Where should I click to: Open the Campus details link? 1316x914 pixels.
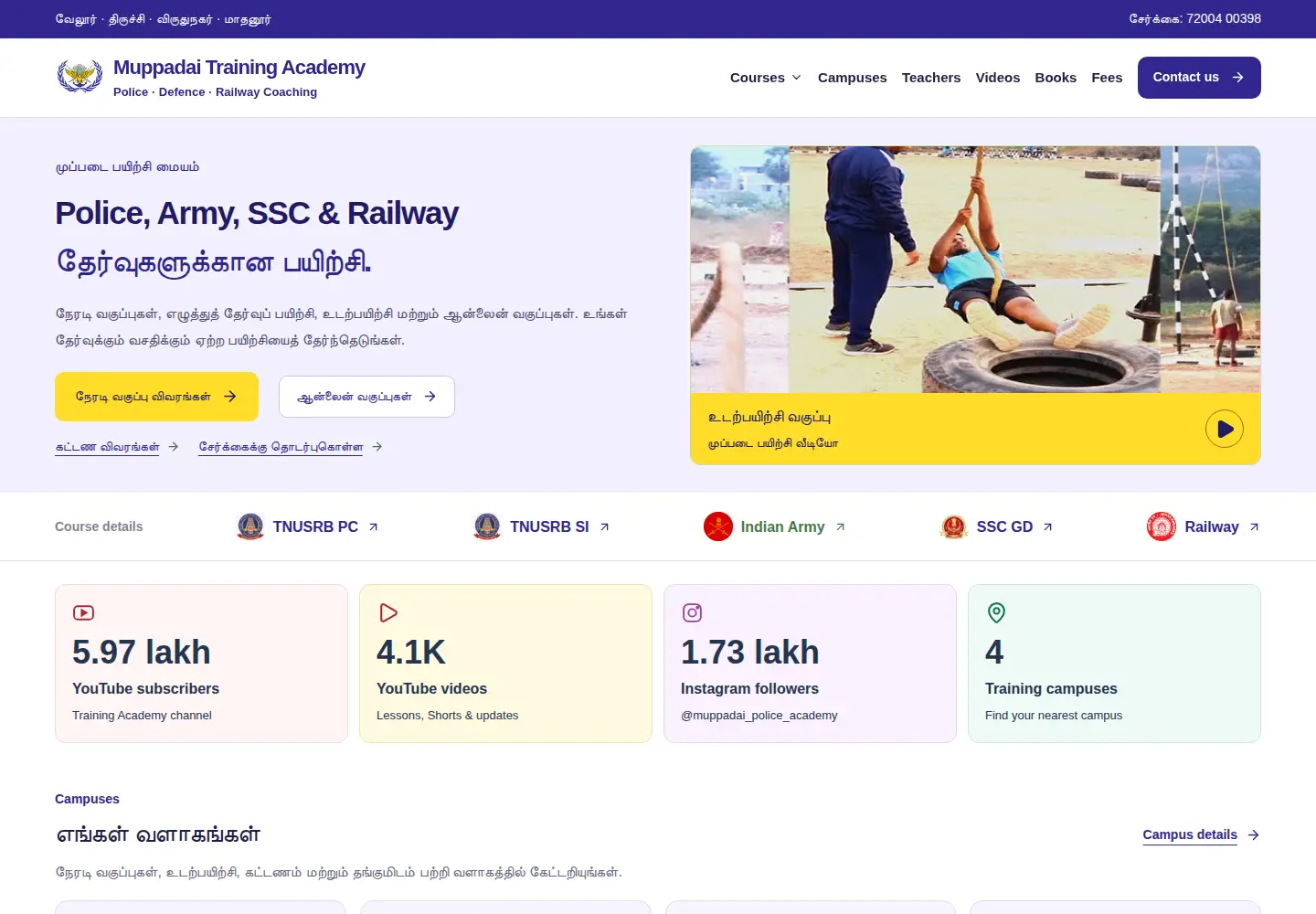[1190, 834]
